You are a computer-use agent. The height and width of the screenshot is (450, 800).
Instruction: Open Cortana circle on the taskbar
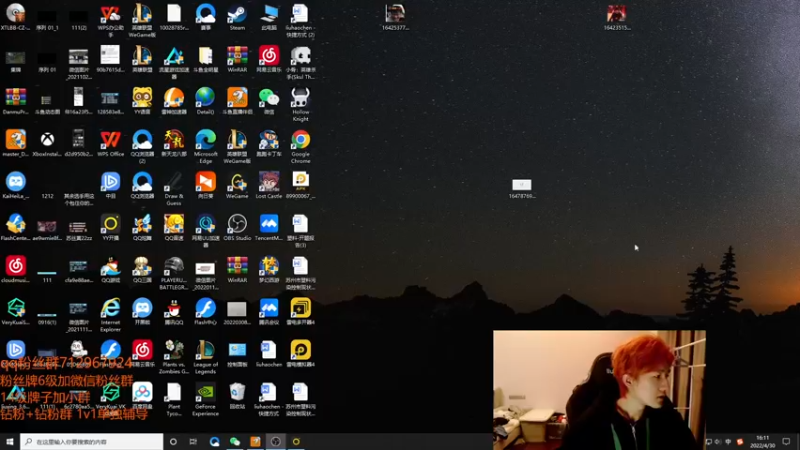point(173,441)
